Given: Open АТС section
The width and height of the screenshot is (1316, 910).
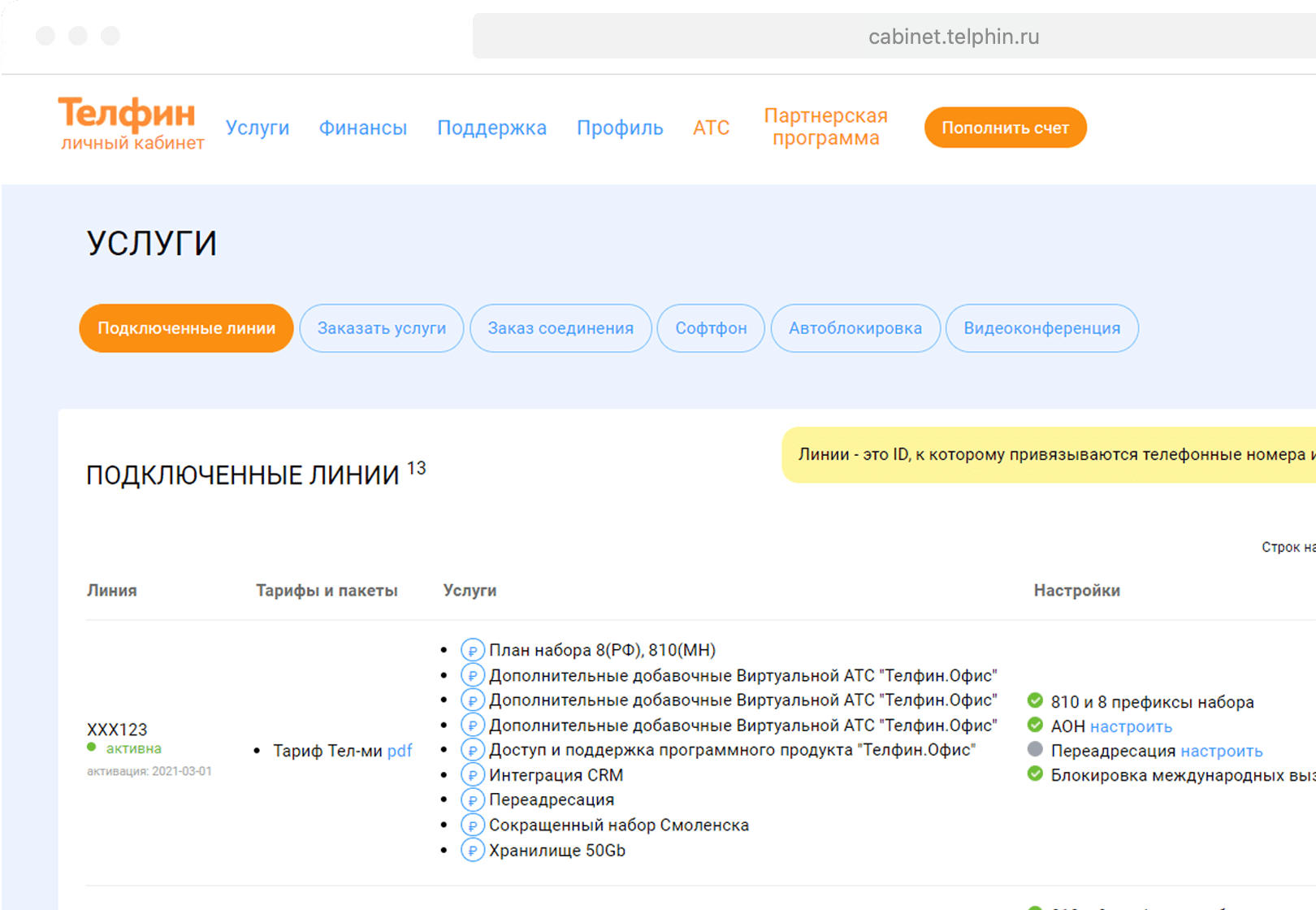Looking at the screenshot, I should point(711,128).
